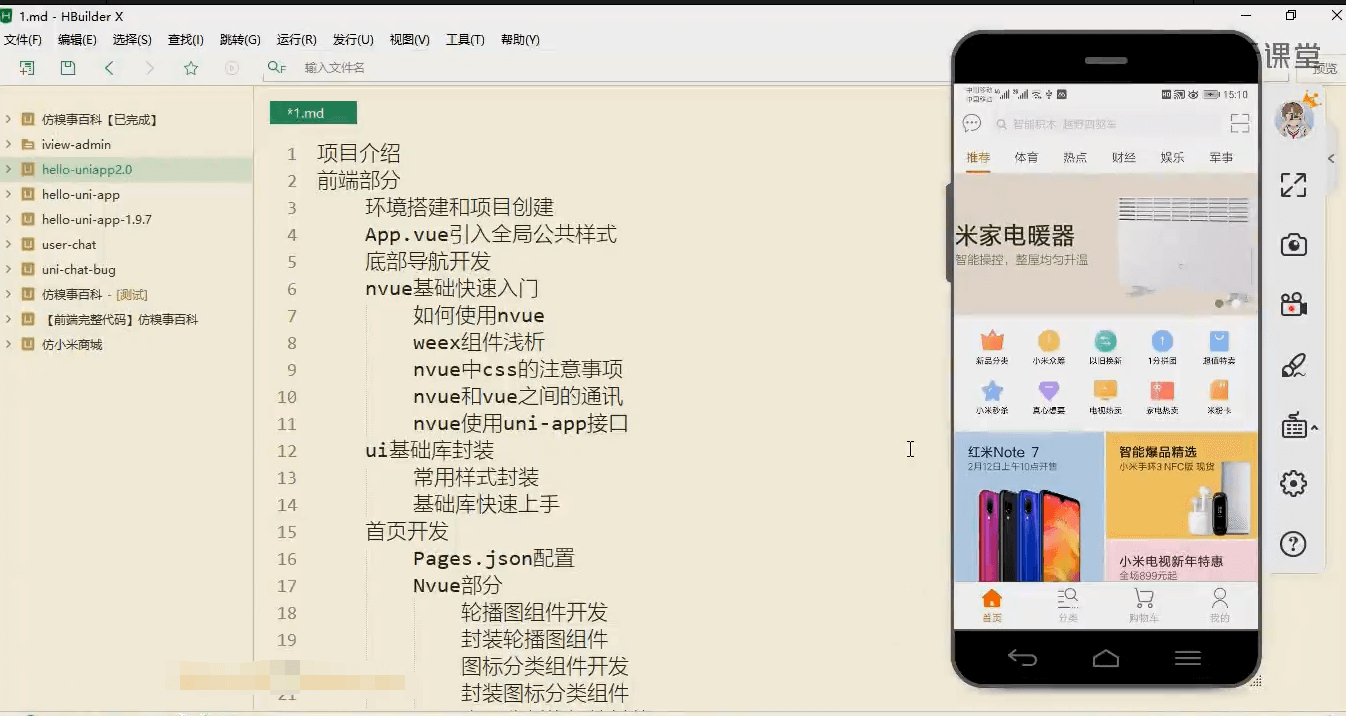Tap the Android back arrow on phone
The image size is (1346, 716).
(x=1022, y=657)
